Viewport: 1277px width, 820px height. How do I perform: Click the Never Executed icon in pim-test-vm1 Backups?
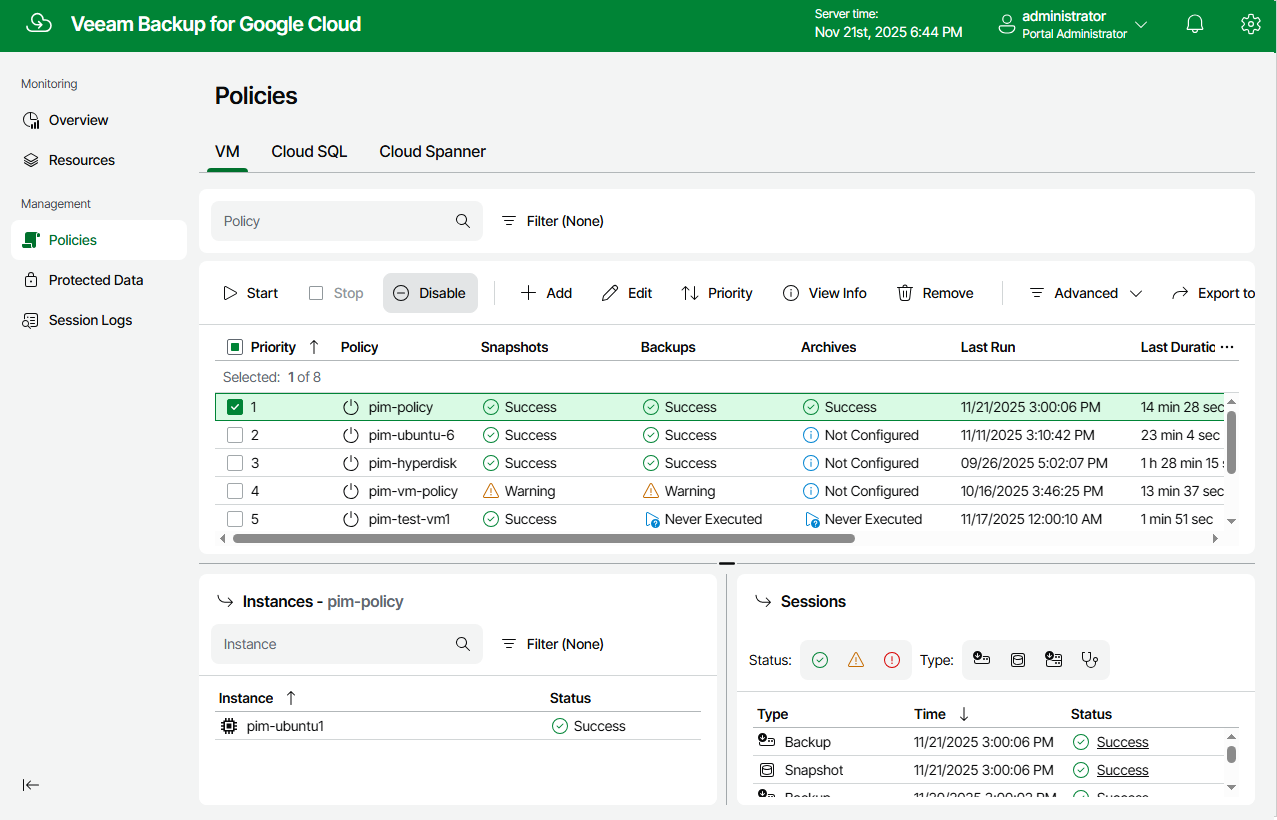pos(651,520)
